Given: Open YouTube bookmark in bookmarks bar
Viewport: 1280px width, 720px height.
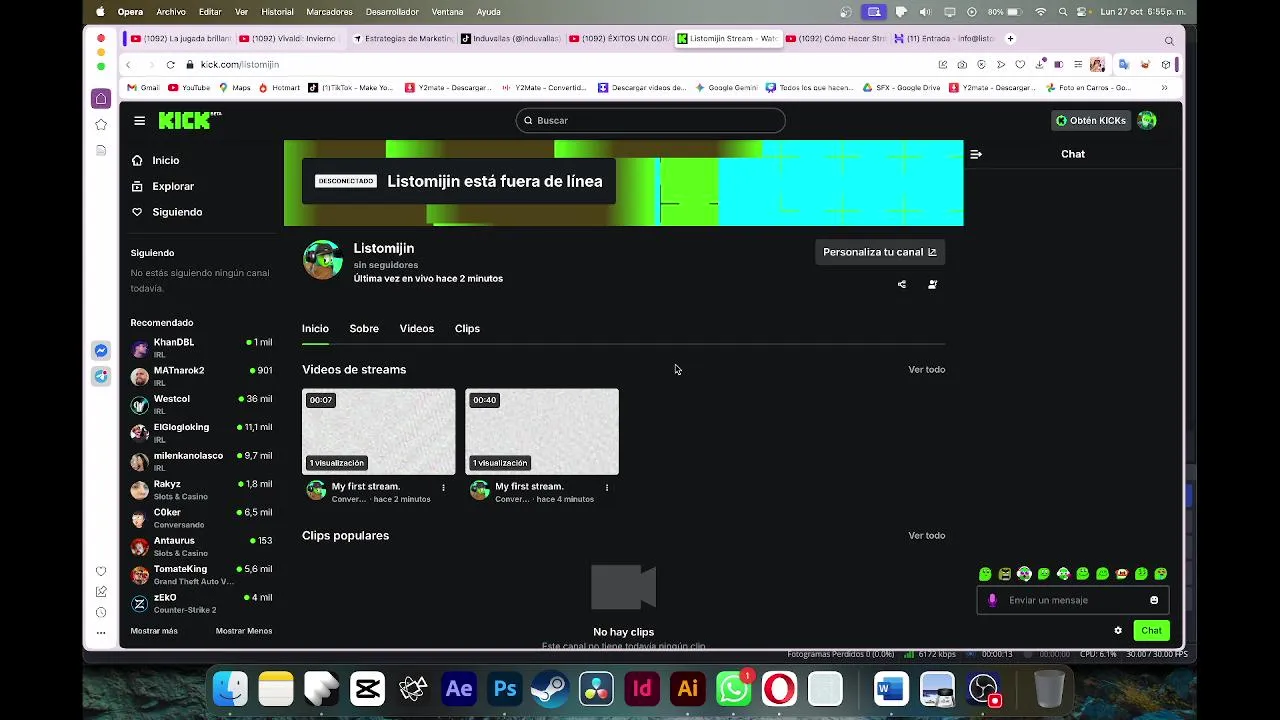Looking at the screenshot, I should (189, 88).
